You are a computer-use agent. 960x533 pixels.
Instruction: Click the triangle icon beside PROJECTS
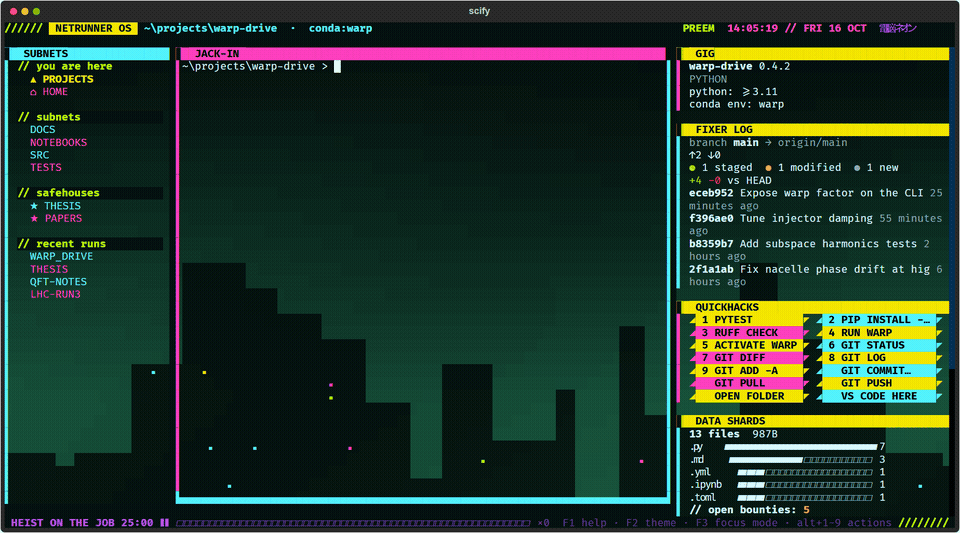pyautogui.click(x=33, y=79)
